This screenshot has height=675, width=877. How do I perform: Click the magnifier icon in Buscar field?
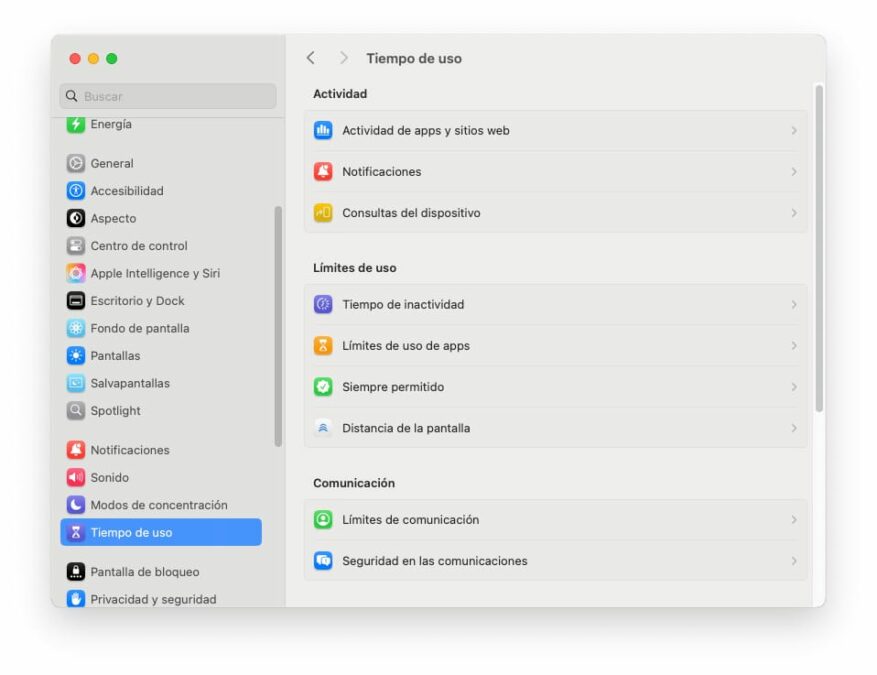point(72,96)
